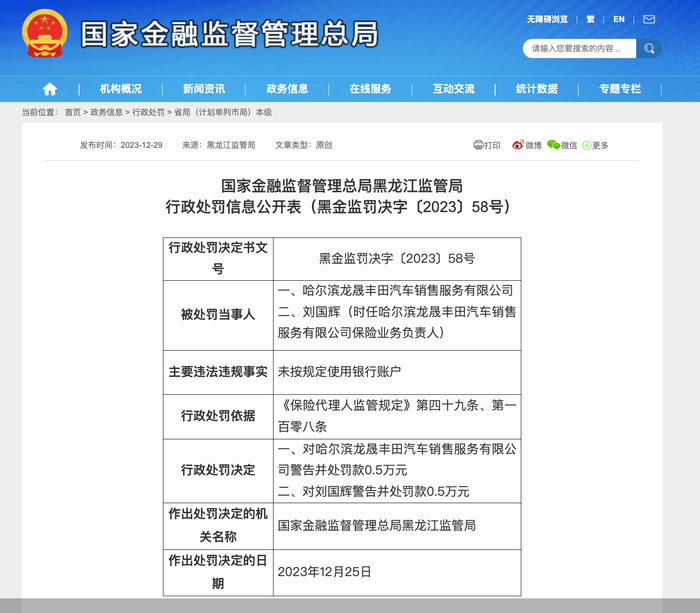Image resolution: width=700 pixels, height=613 pixels.
Task: Click publish date 2023-12-29
Action: tap(142, 145)
